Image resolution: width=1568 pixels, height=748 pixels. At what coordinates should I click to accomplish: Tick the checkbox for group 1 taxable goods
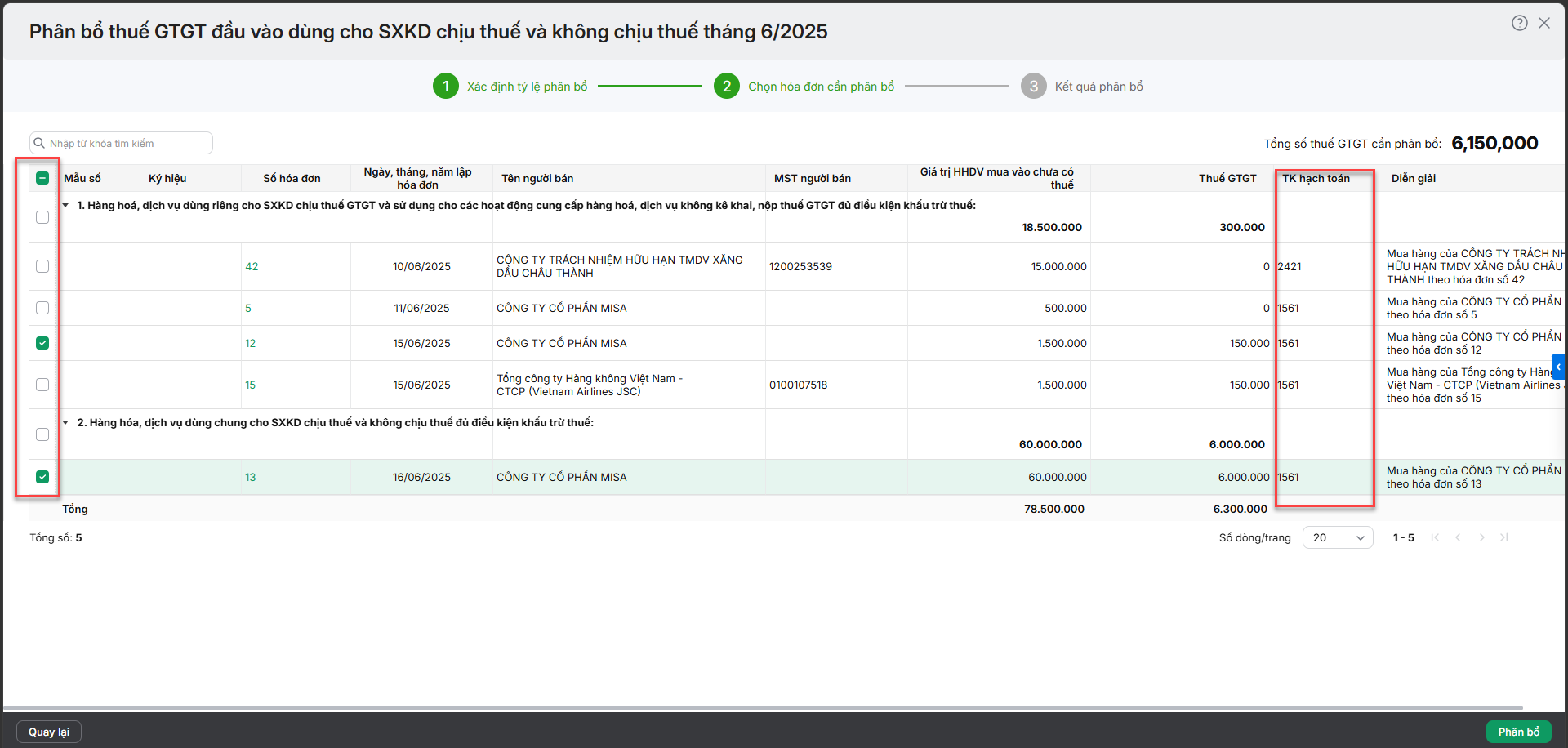coord(42,217)
